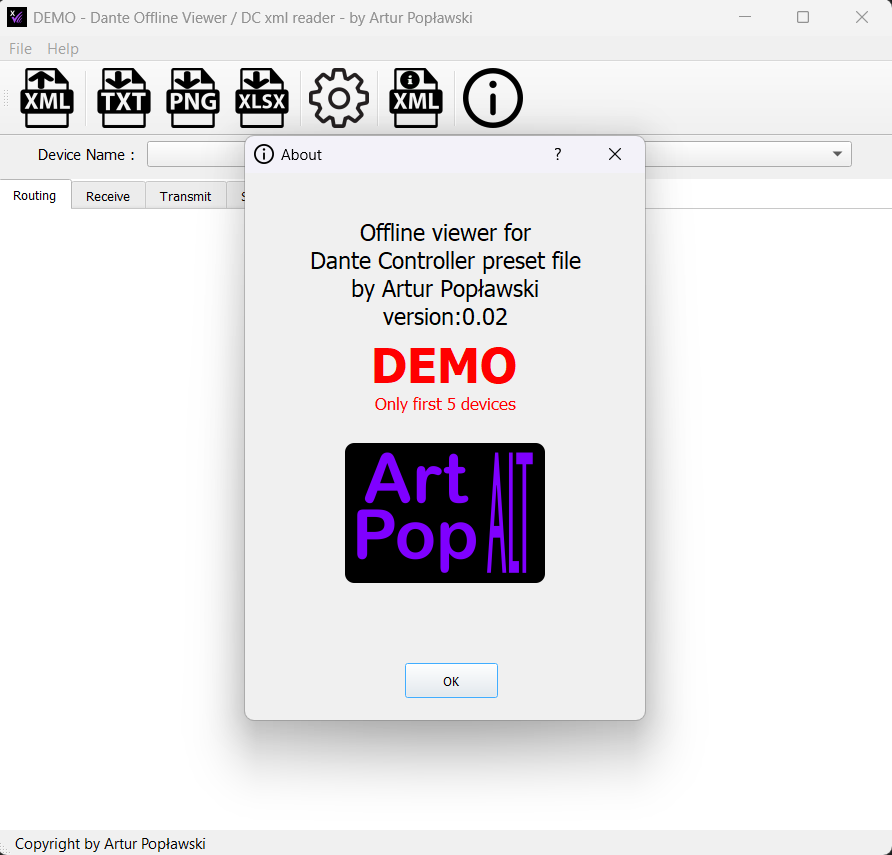Image resolution: width=892 pixels, height=855 pixels.
Task: Export to TXT file icon
Action: [123, 98]
